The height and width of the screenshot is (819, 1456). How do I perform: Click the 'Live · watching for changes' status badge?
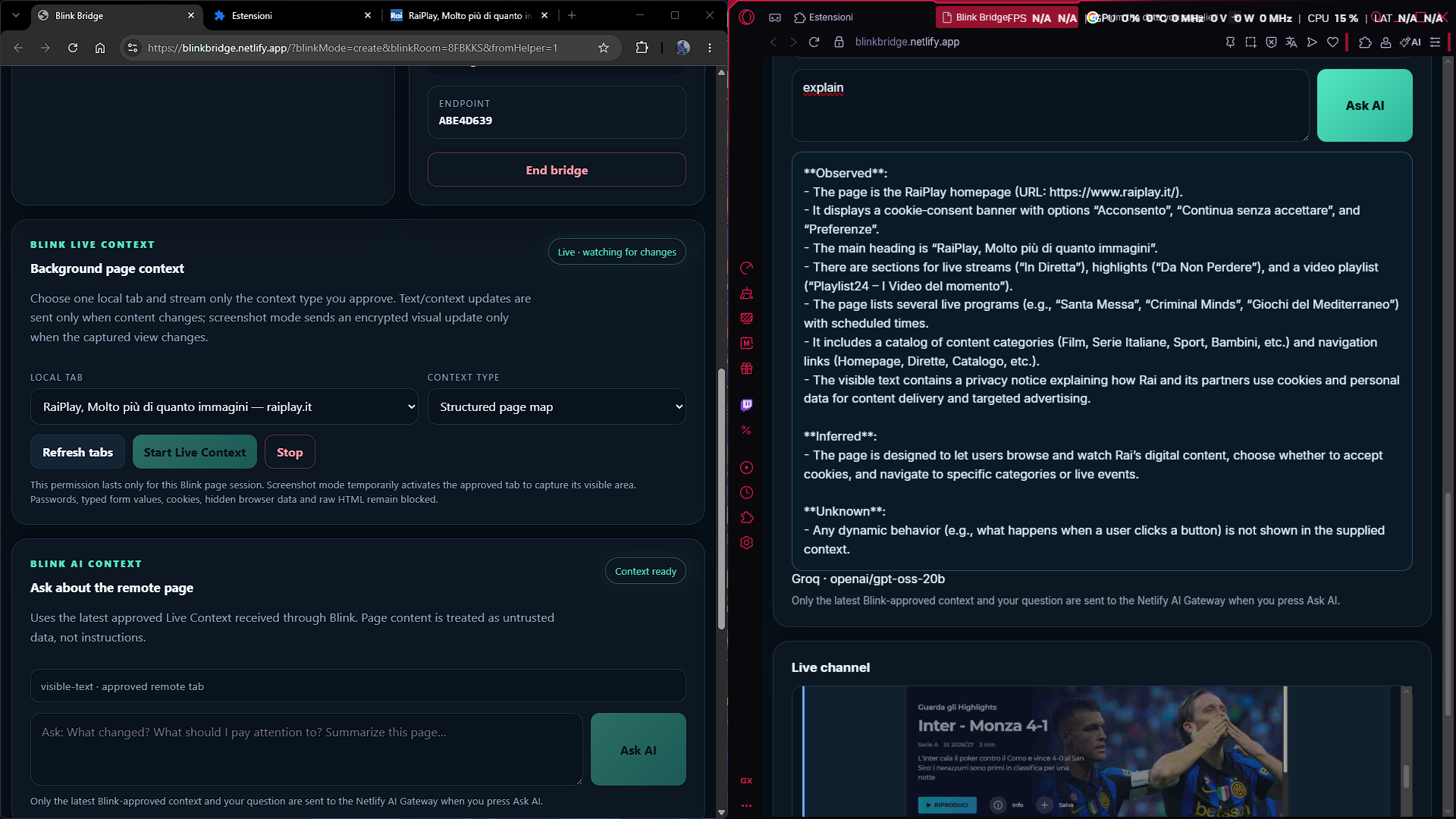click(x=617, y=252)
